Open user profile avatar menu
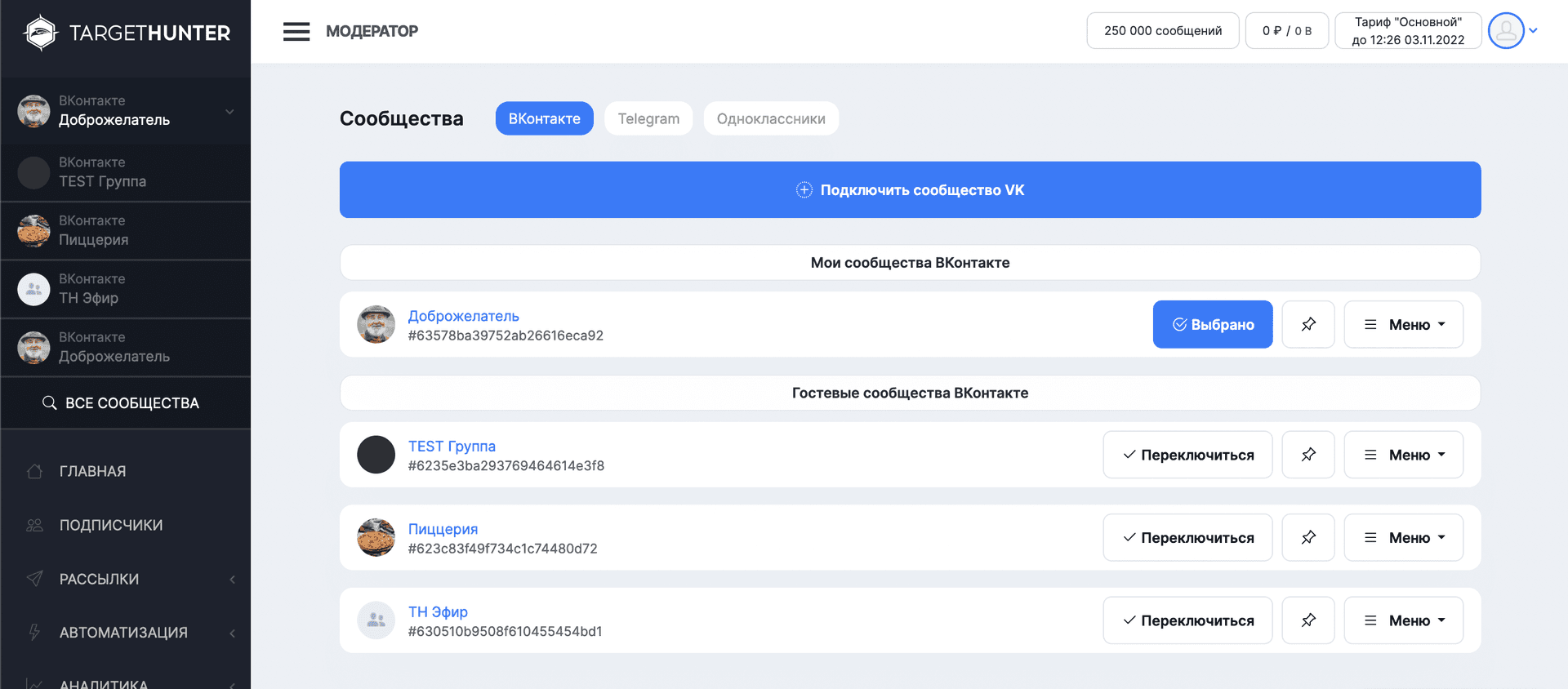The width and height of the screenshot is (1568, 689). click(x=1506, y=31)
